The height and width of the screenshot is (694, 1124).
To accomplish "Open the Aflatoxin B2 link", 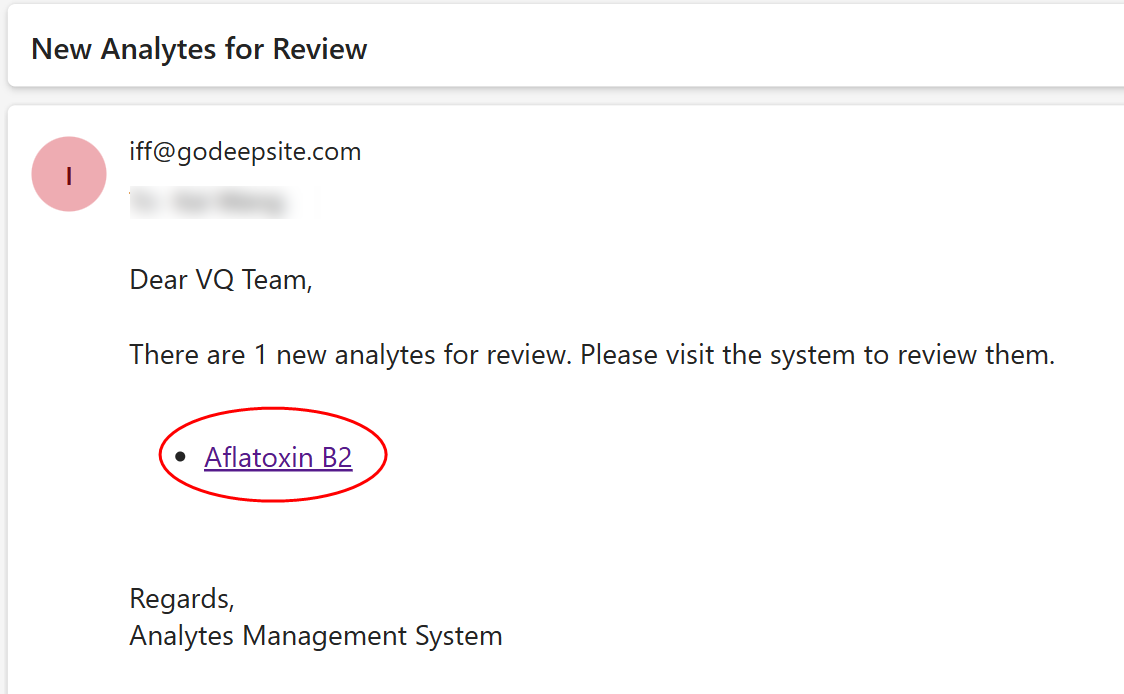I will 278,457.
